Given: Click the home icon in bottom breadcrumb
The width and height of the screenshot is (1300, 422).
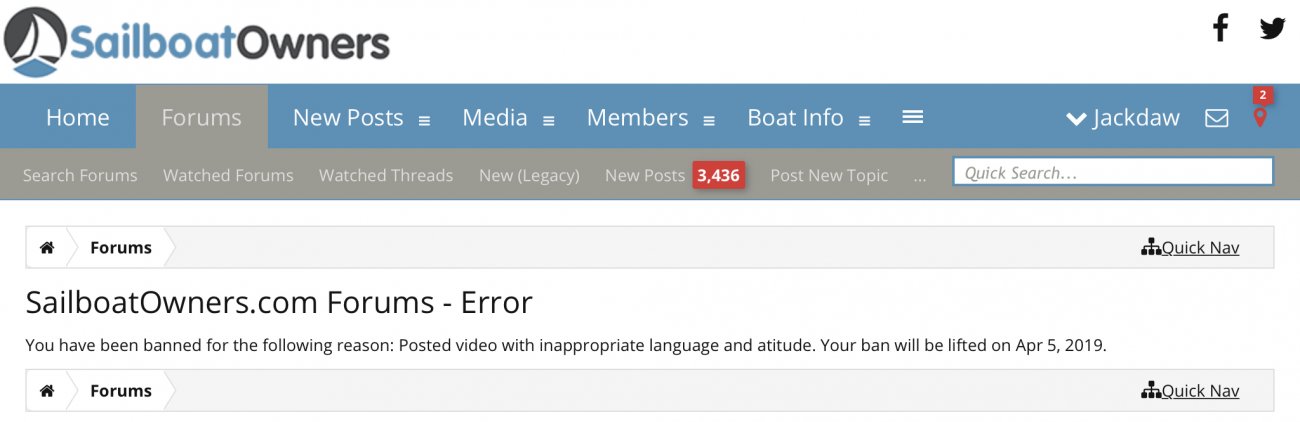Looking at the screenshot, I should click(x=47, y=391).
